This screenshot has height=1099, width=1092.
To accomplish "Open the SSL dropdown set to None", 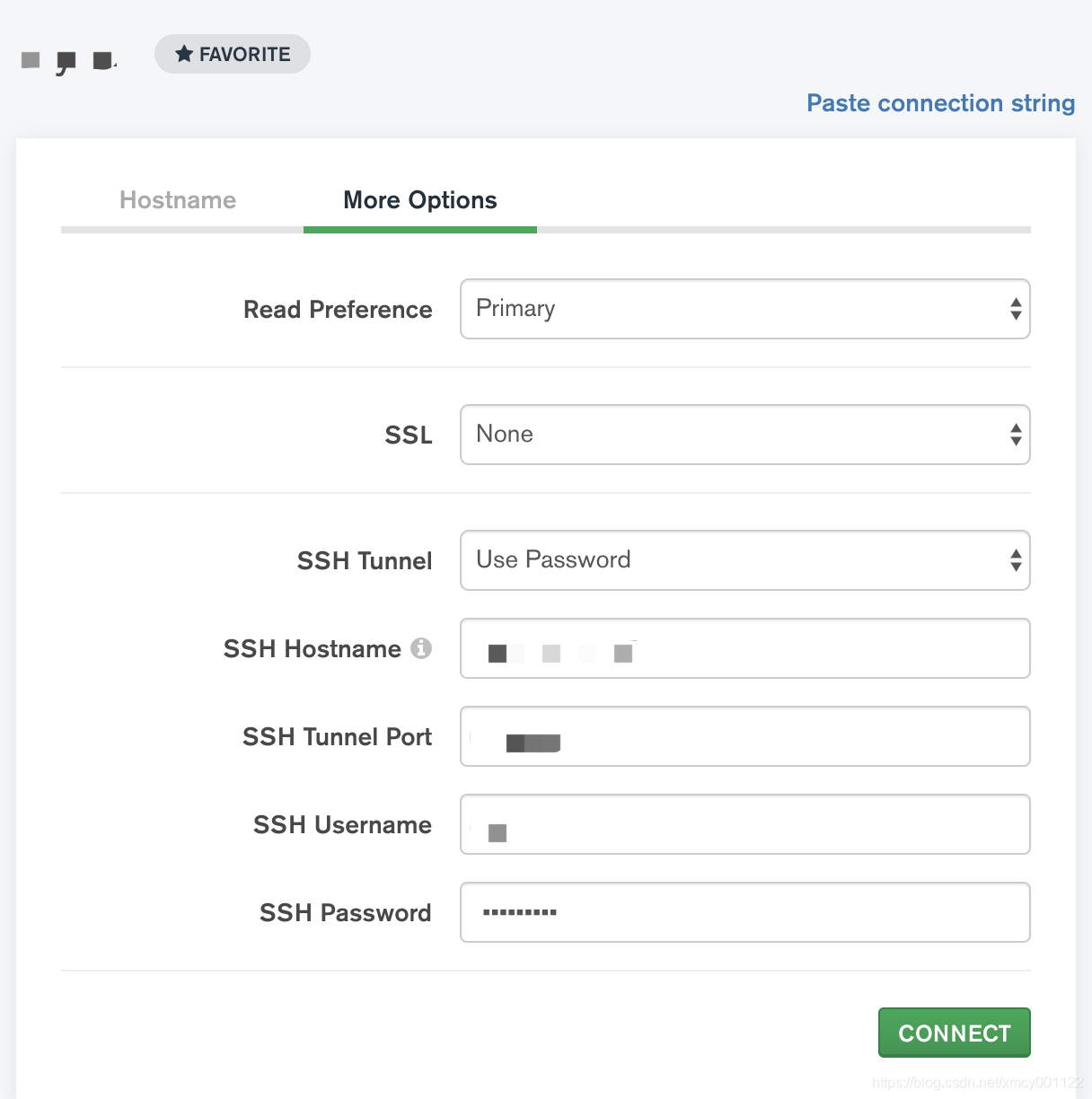I will click(744, 435).
